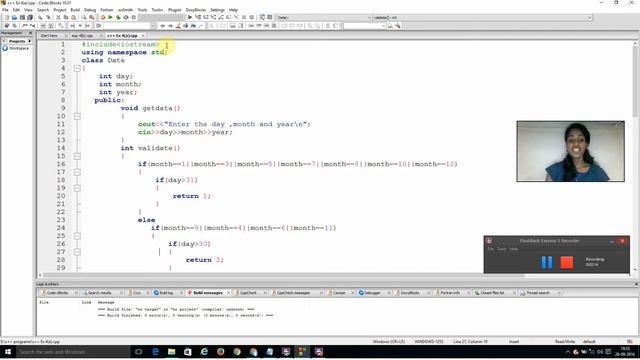Click the Abort build icon

pyautogui.click(x=133, y=18)
